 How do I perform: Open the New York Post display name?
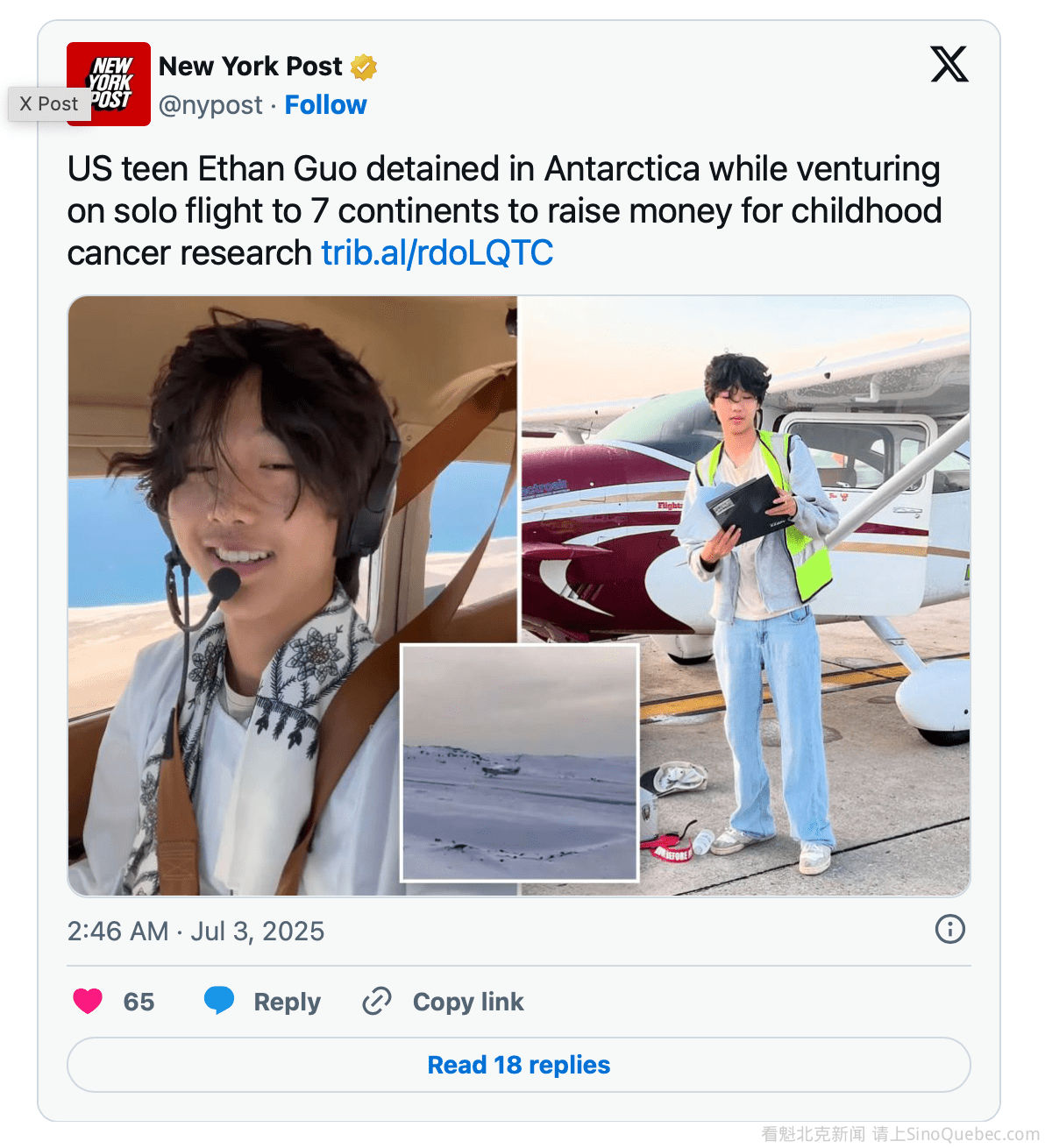[251, 67]
